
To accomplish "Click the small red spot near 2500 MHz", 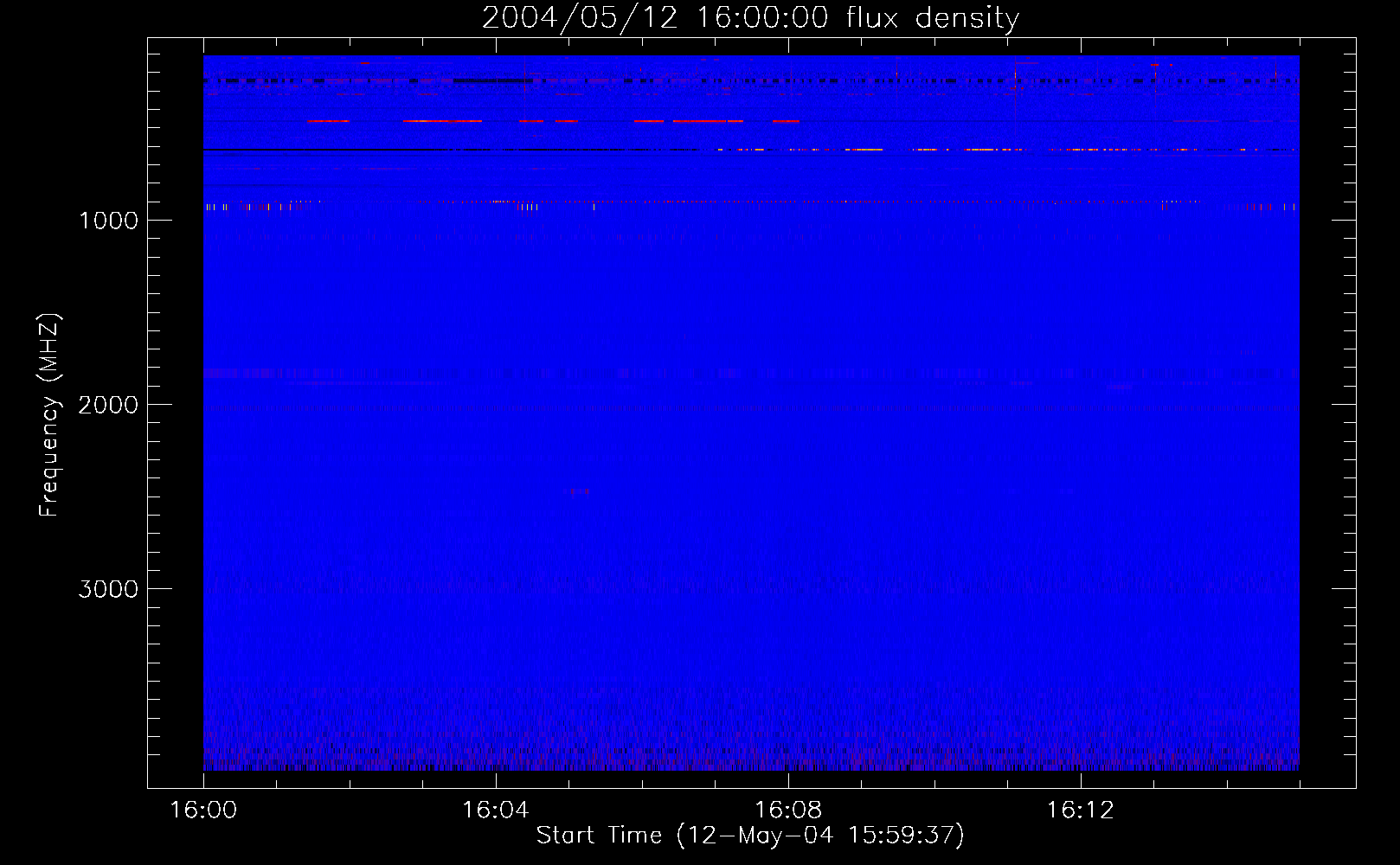I will (x=577, y=491).
